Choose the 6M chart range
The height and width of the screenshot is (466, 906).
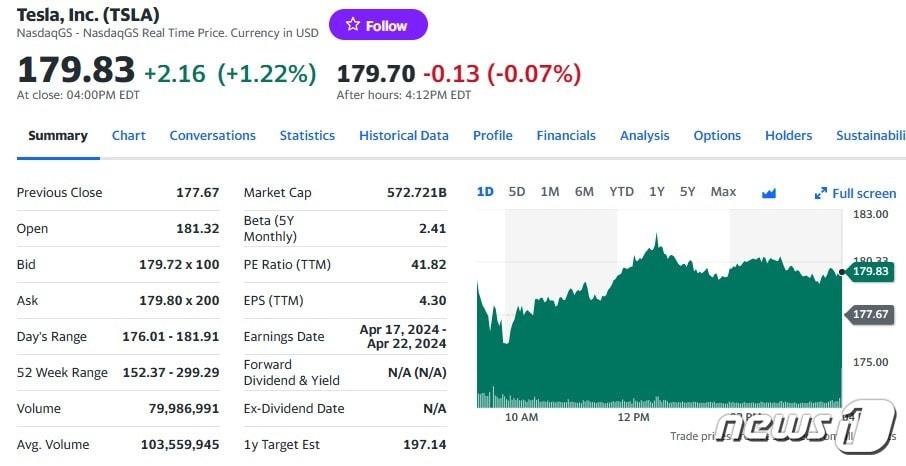point(584,192)
